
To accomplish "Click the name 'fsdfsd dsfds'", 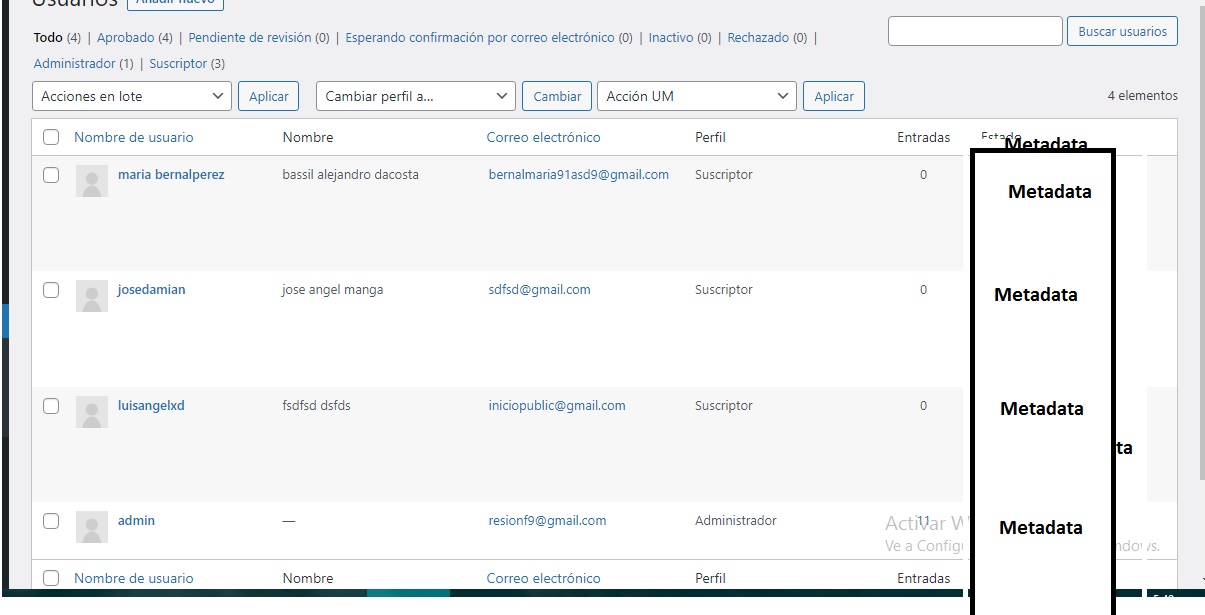I will (317, 406).
